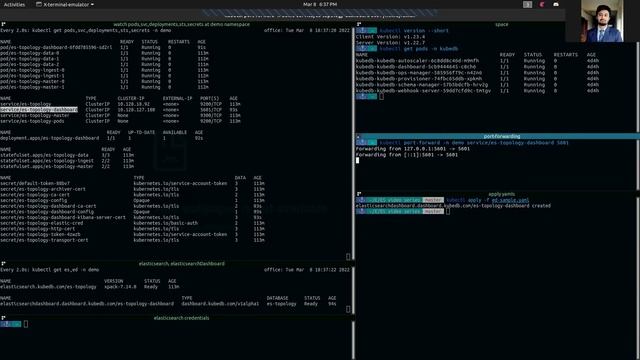The image size is (640, 360).
Task: Select the 'elasticsearch, elasticsearchDashboard' pane title
Action: 181,264
